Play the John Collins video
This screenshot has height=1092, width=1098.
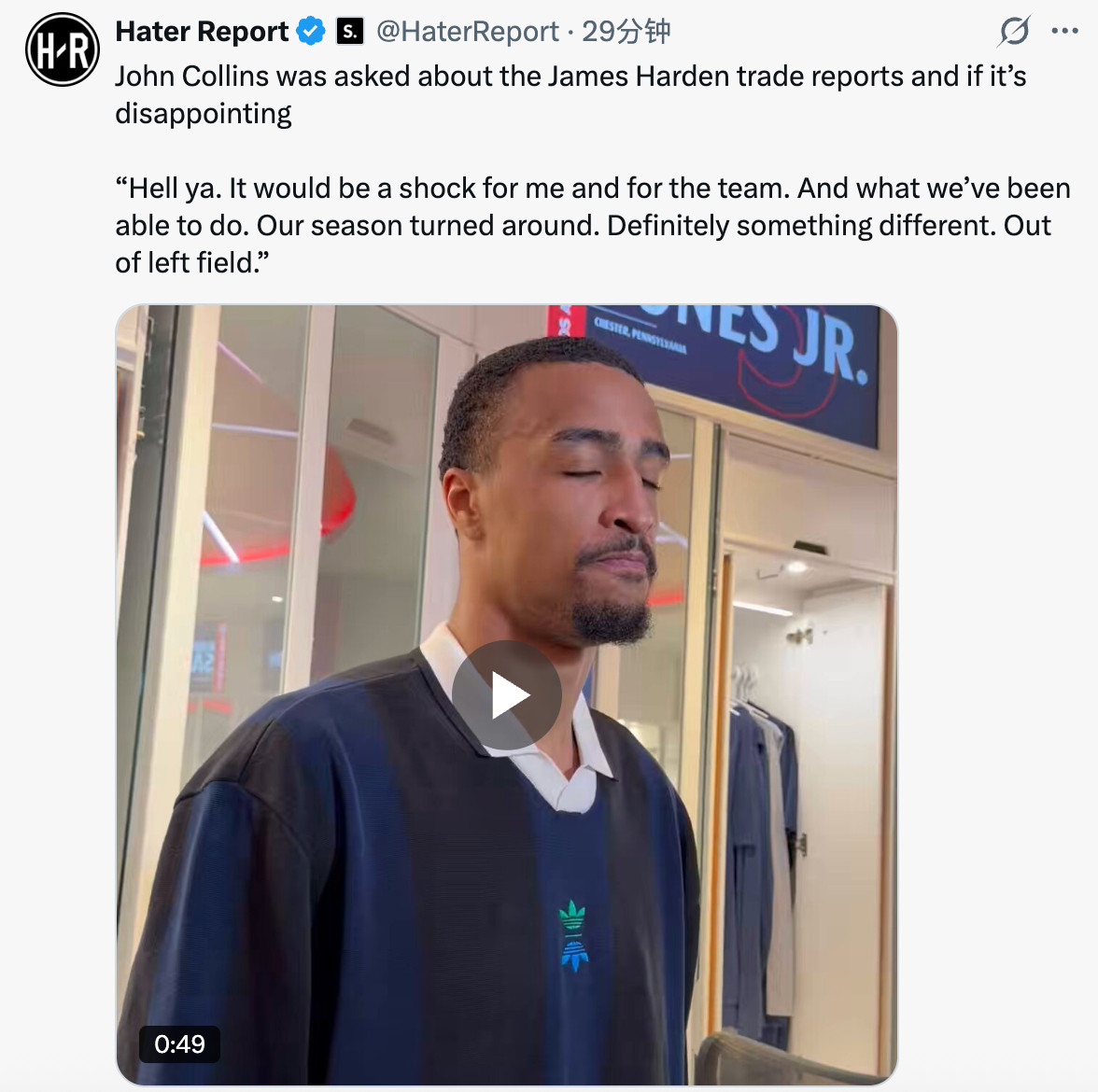click(506, 695)
